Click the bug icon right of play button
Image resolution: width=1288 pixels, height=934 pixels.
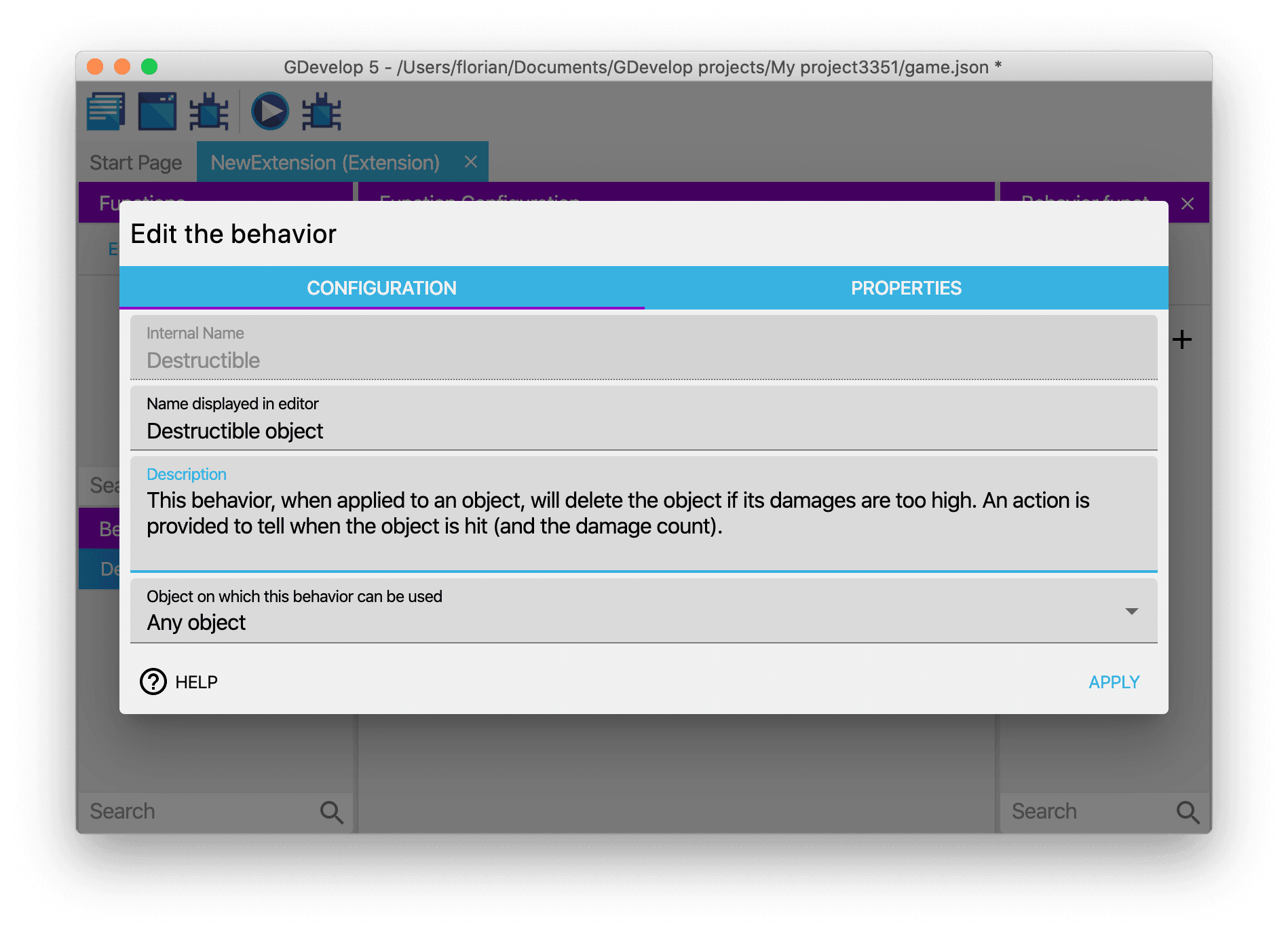click(321, 111)
